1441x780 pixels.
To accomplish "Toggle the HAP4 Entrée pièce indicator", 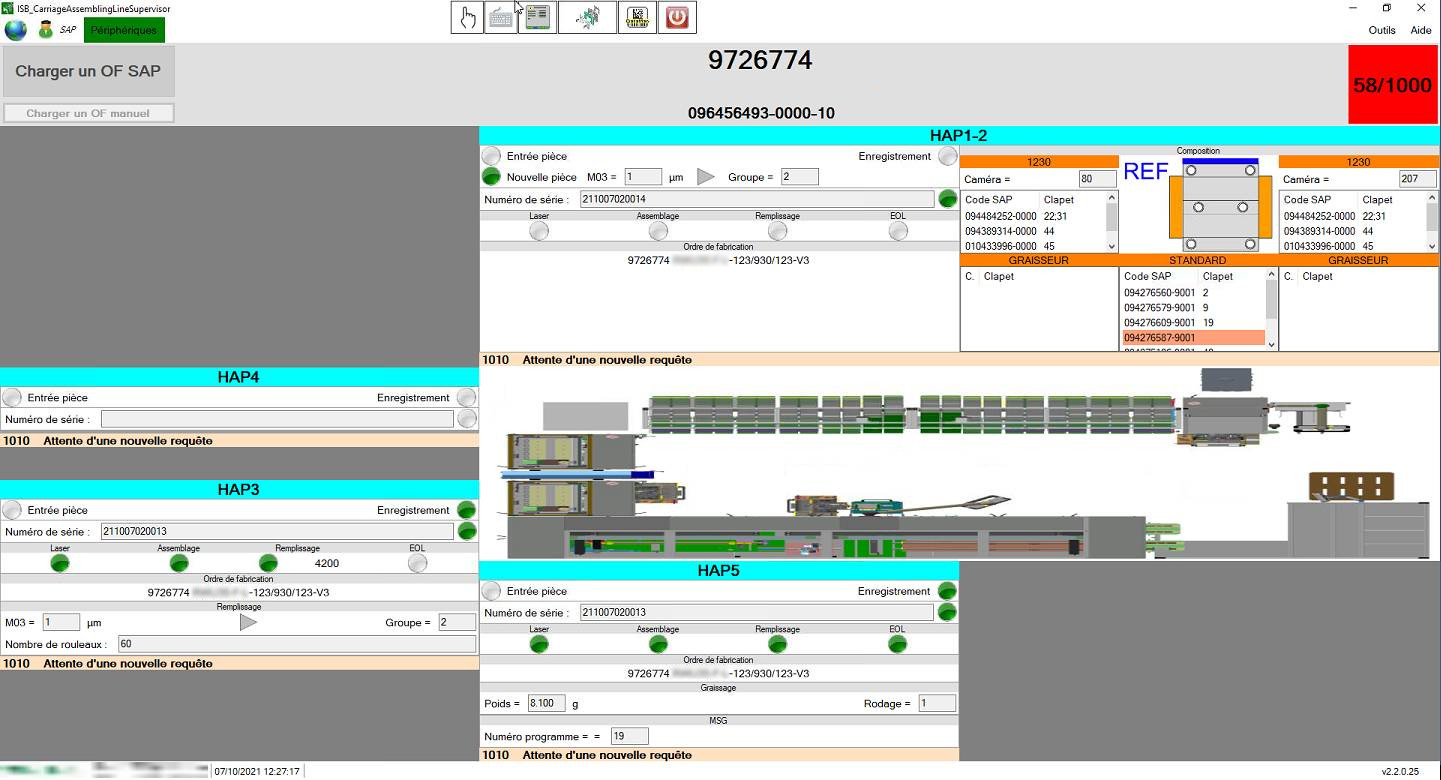I will (x=12, y=397).
